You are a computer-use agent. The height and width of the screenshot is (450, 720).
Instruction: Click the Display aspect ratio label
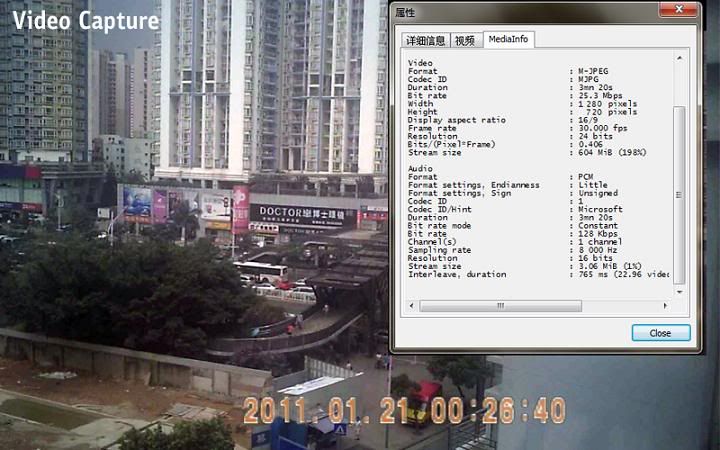tap(457, 120)
